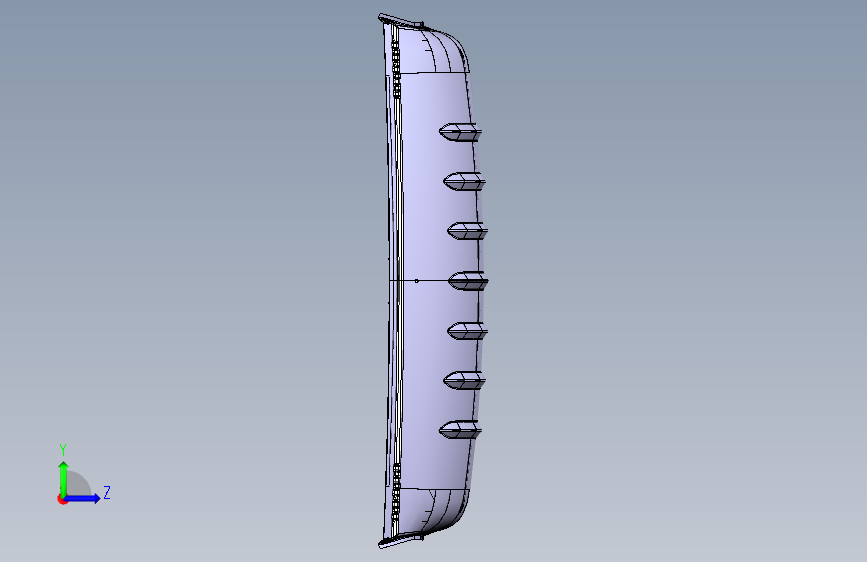Click the blue Z axis arrow of the triad
Viewport: 867px width, 562px height.
tap(83, 498)
